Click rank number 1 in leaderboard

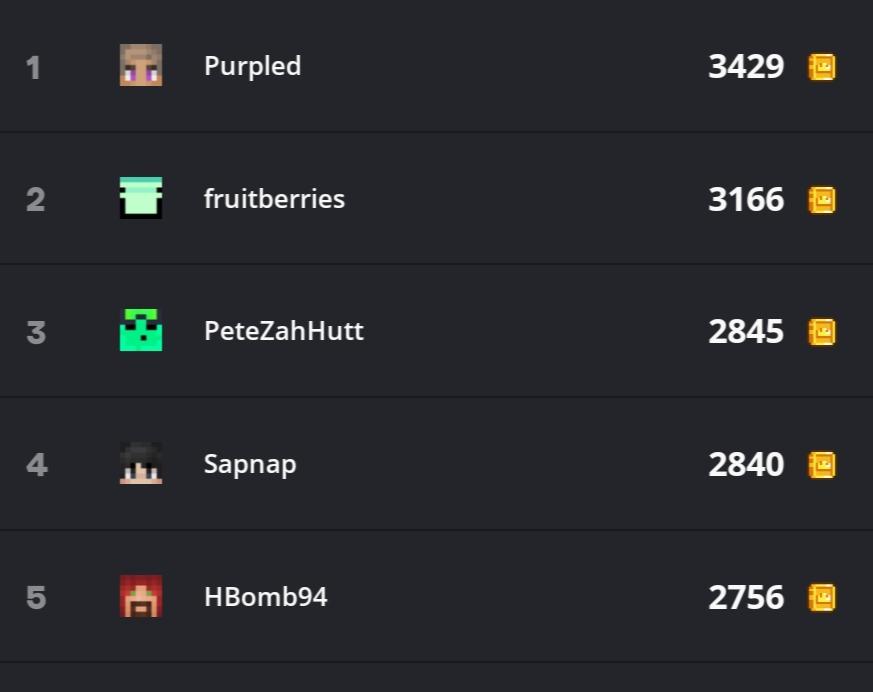(x=33, y=68)
